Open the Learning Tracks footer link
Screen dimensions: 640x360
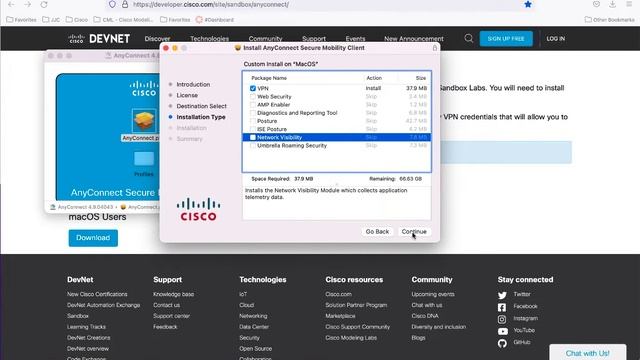coord(86,327)
